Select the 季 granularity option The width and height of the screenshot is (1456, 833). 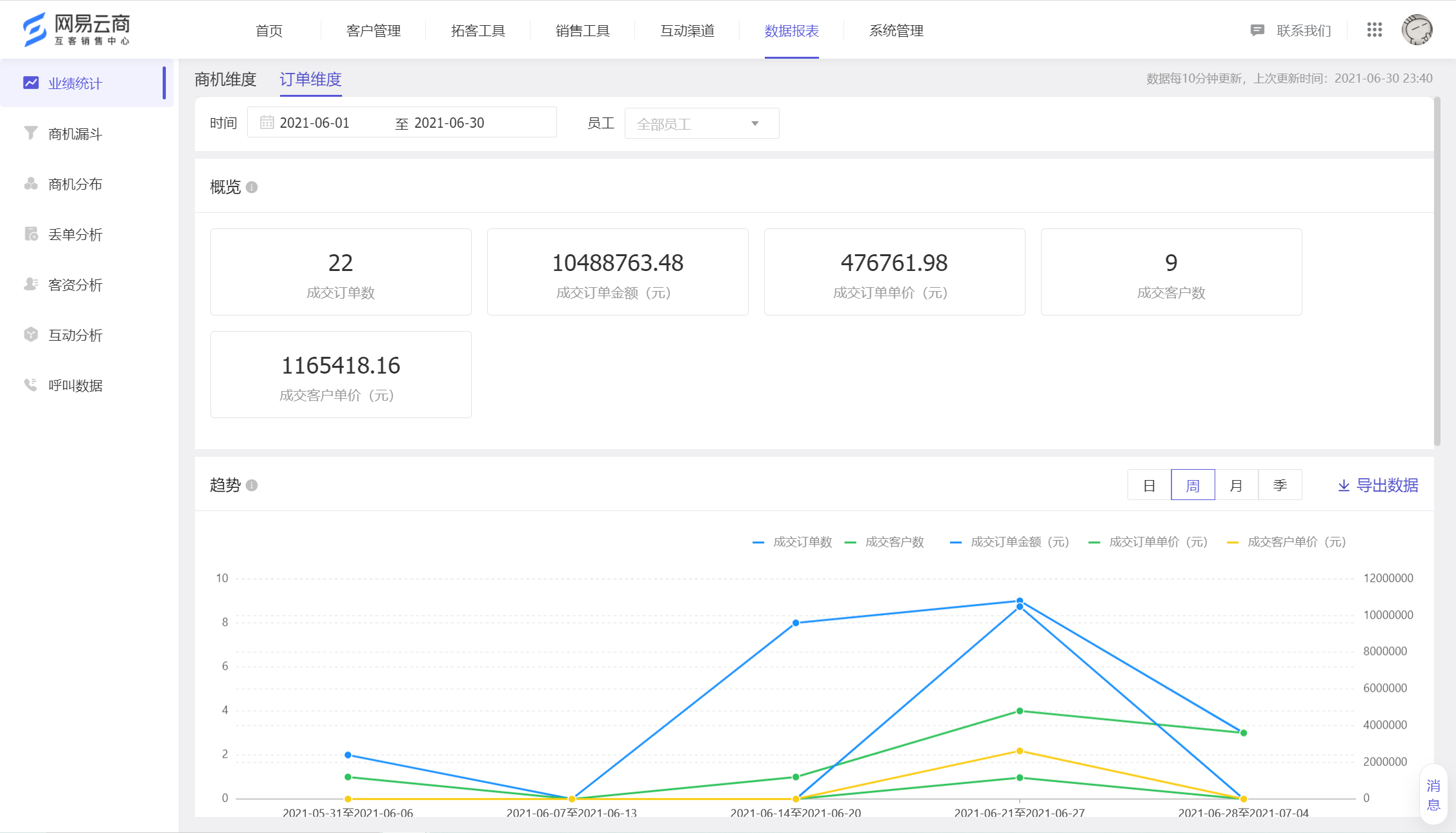pos(1280,485)
